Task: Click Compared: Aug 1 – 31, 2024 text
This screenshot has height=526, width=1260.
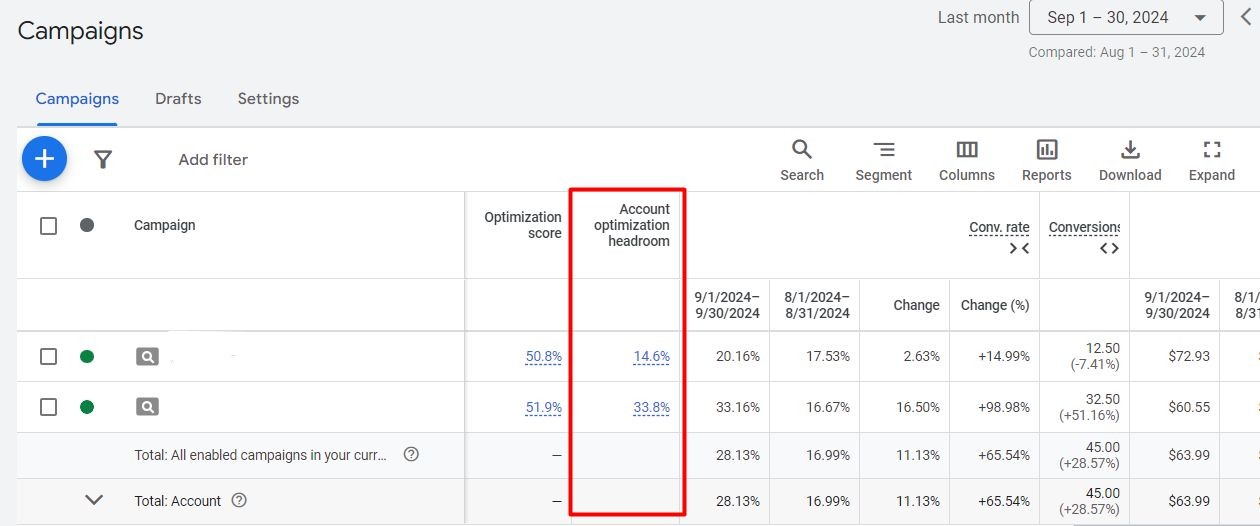Action: coord(1116,52)
